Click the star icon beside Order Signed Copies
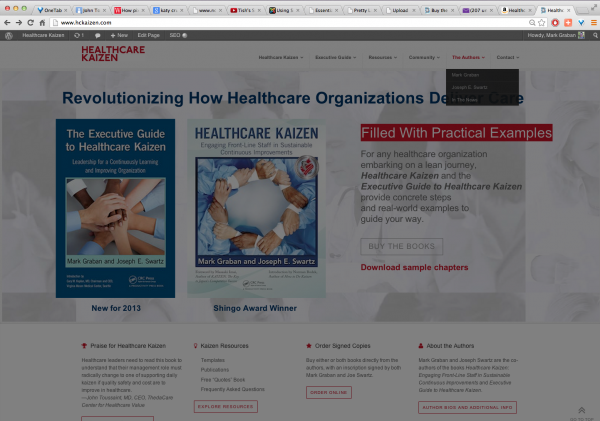 point(308,346)
